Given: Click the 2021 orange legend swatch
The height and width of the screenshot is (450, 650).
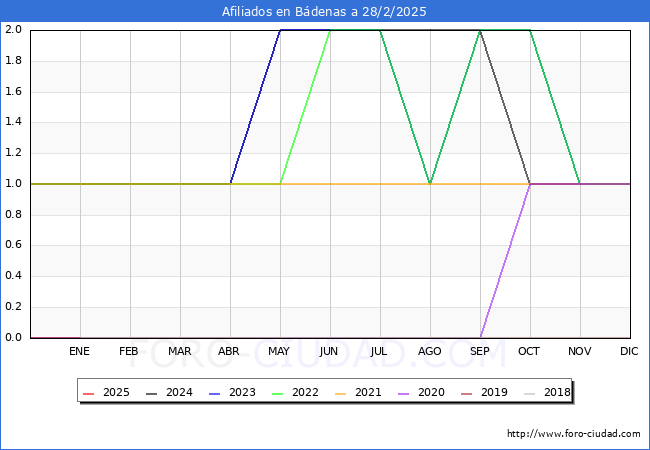Looking at the screenshot, I should 340,393.
